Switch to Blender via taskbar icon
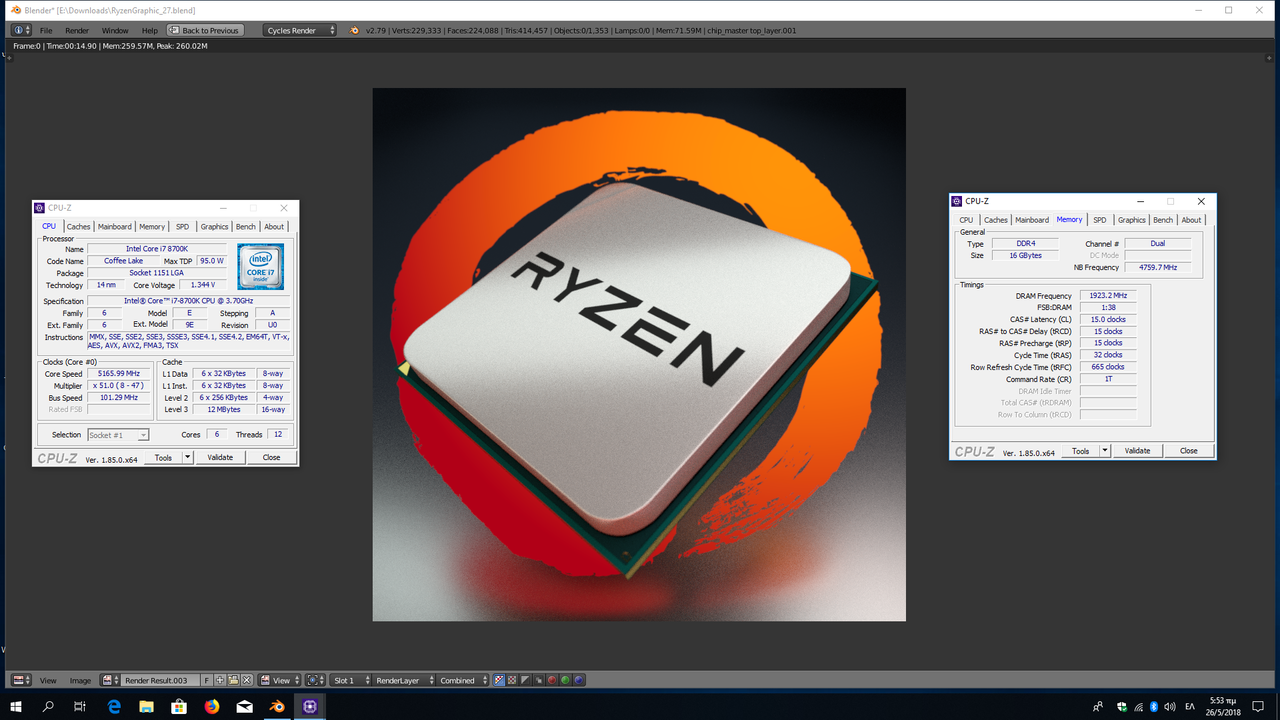Screen dimensions: 1280x720 277,706
